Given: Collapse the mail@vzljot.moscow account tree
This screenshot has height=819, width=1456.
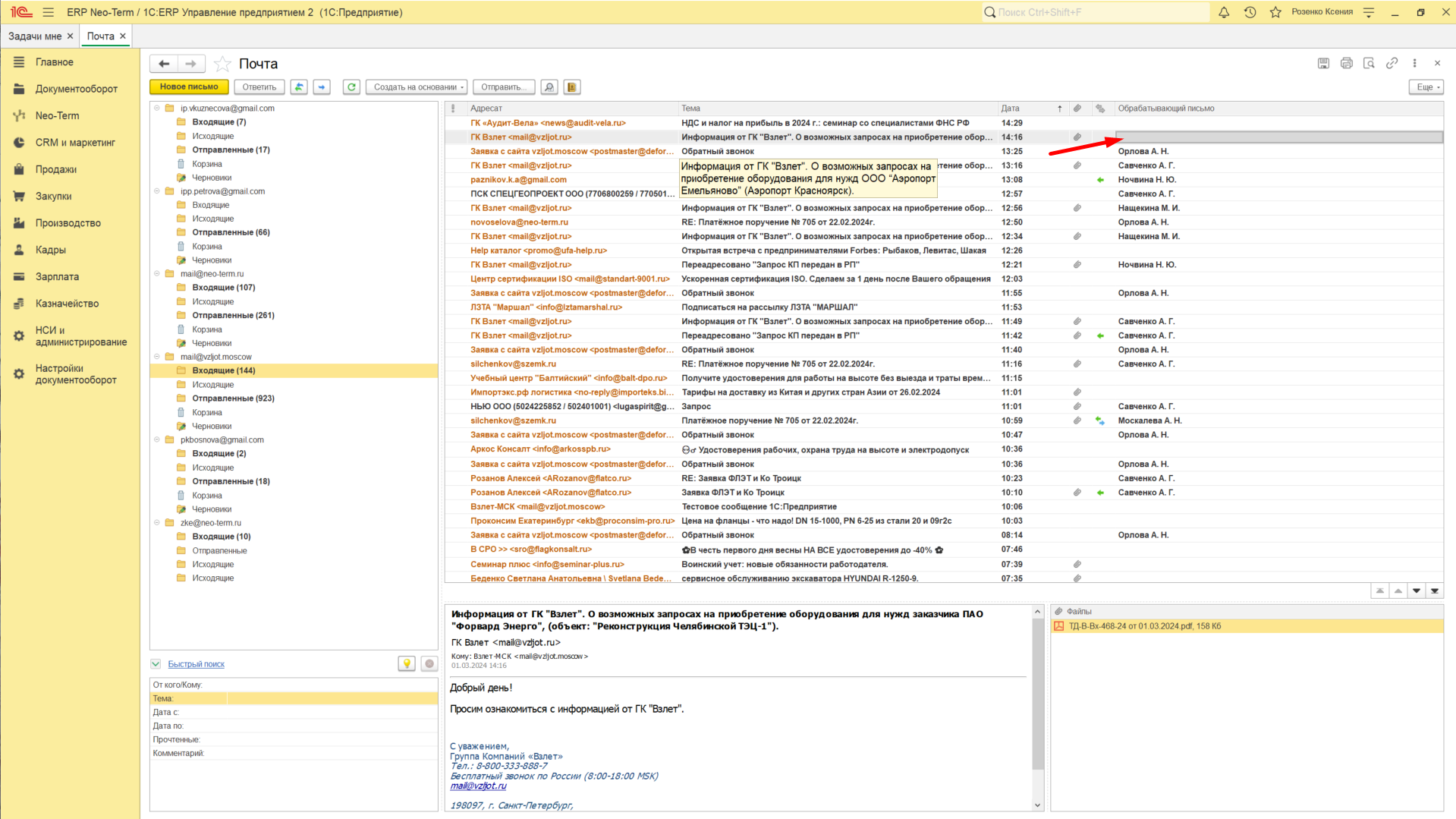Looking at the screenshot, I should (x=157, y=357).
